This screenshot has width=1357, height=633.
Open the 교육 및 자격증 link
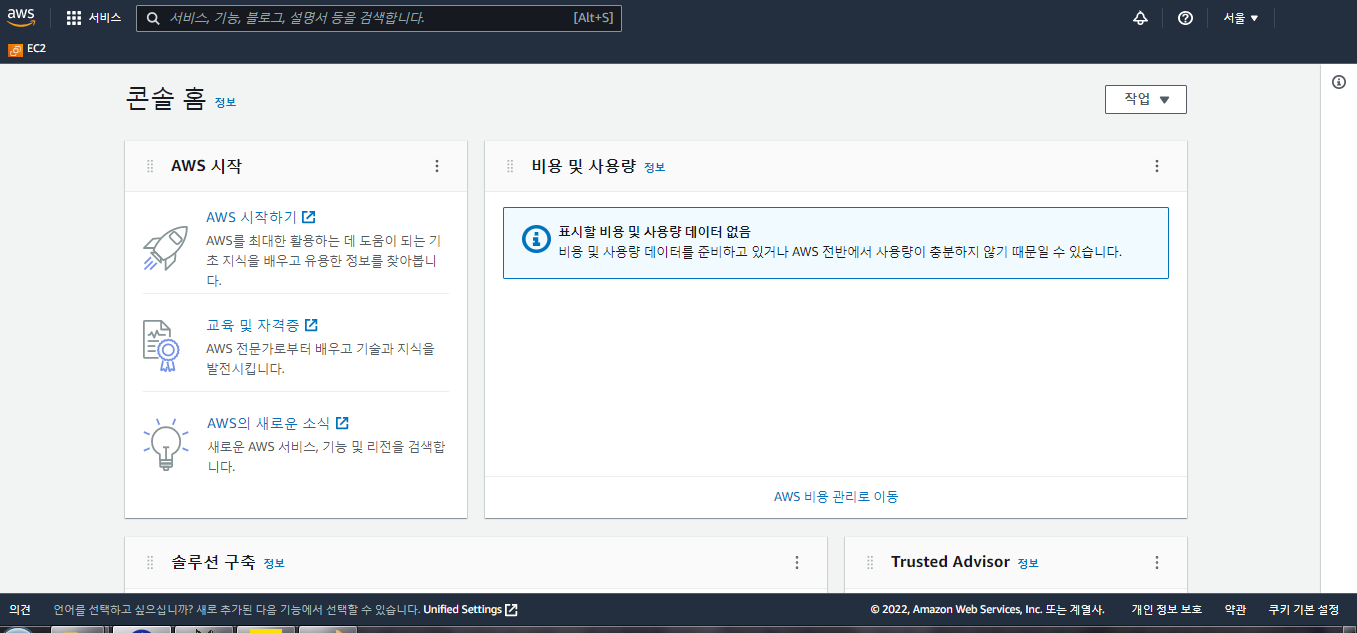point(262,325)
